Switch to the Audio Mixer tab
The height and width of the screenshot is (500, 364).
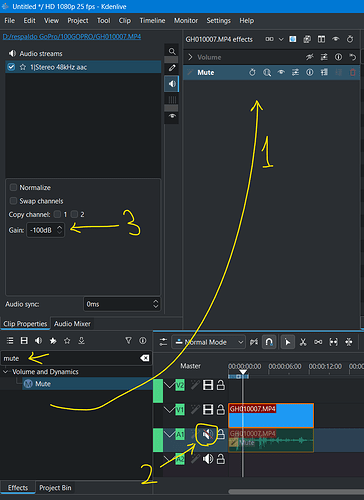click(x=72, y=324)
